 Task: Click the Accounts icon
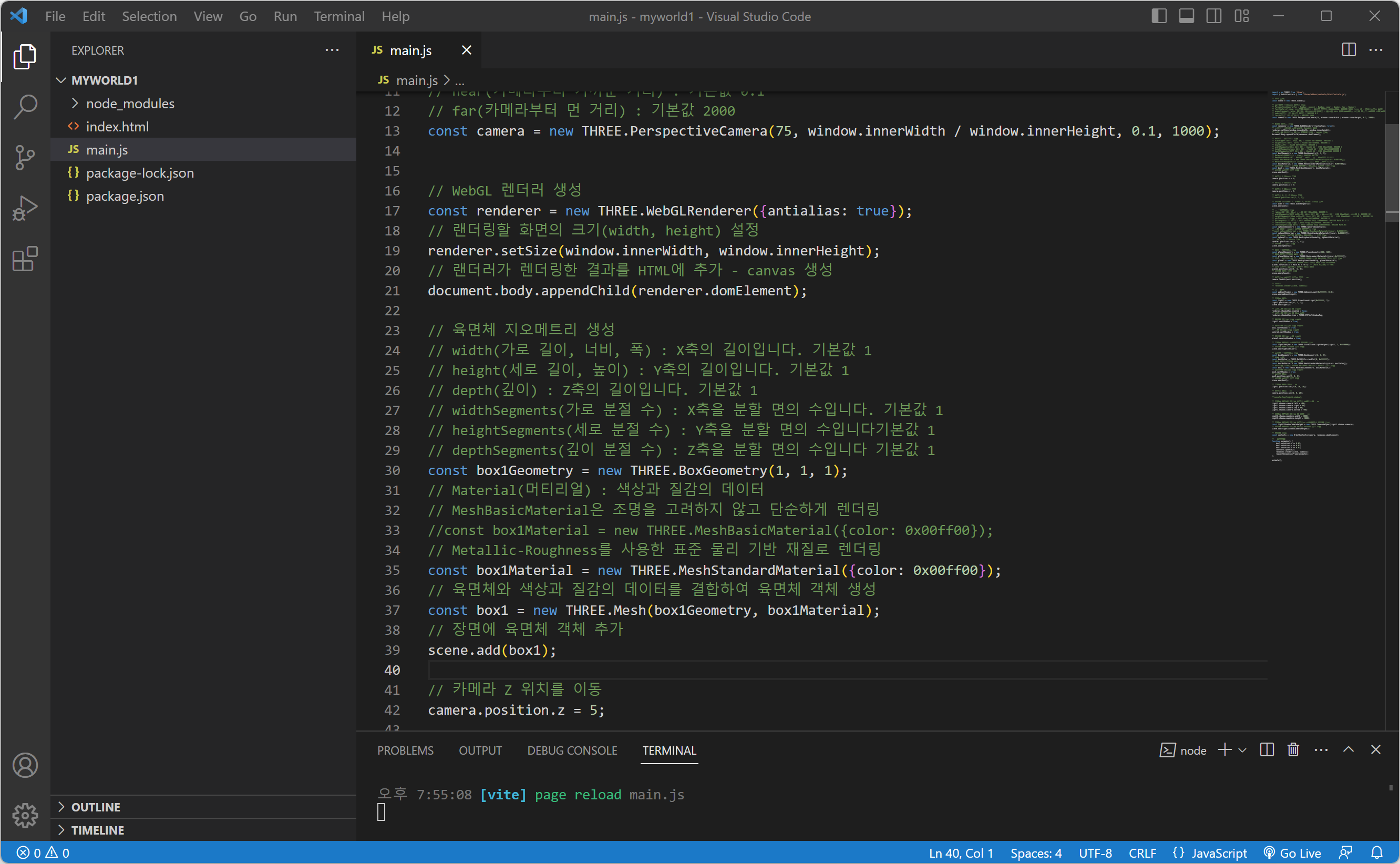point(25,765)
